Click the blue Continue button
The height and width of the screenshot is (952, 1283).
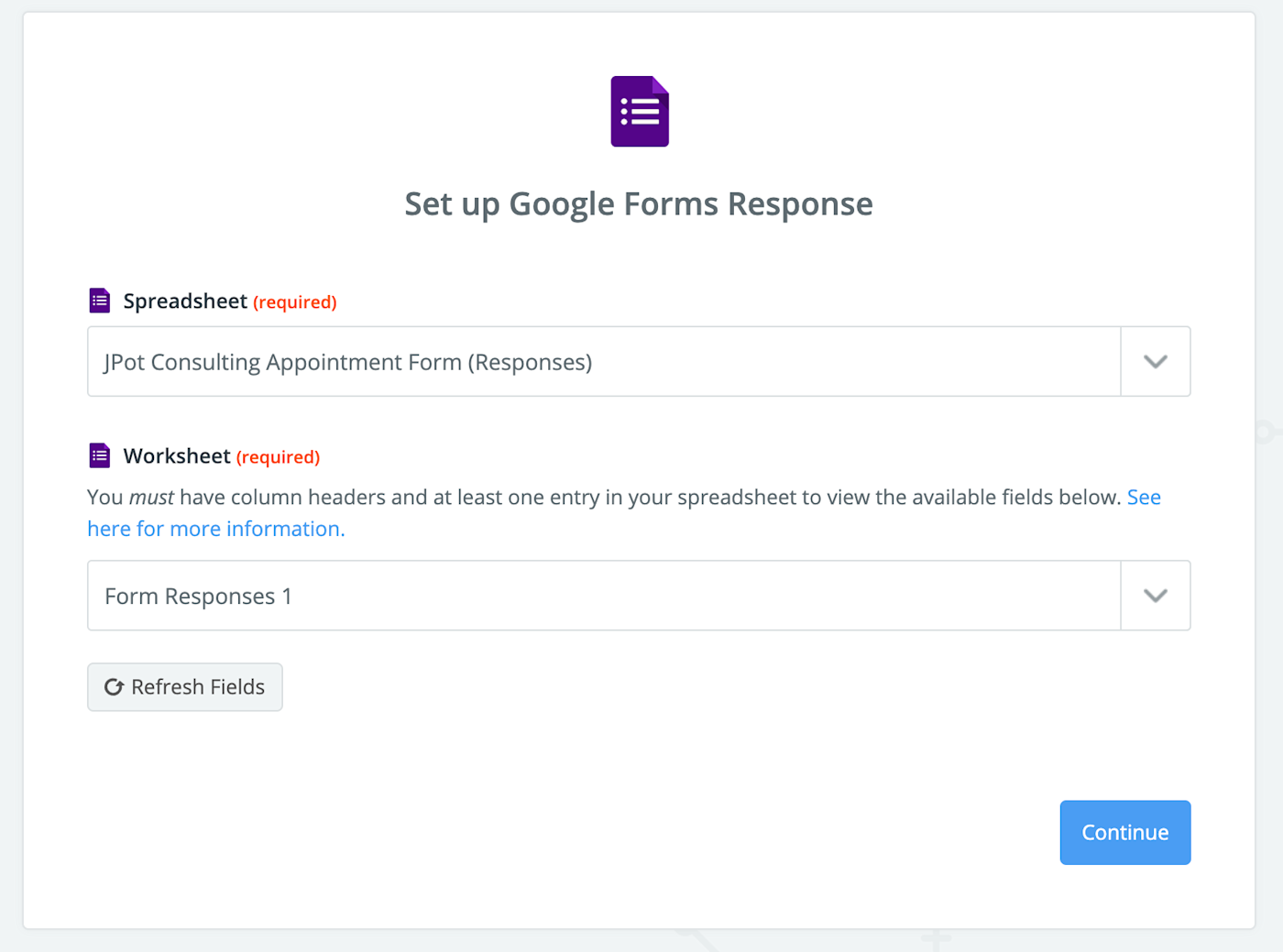[x=1124, y=833]
